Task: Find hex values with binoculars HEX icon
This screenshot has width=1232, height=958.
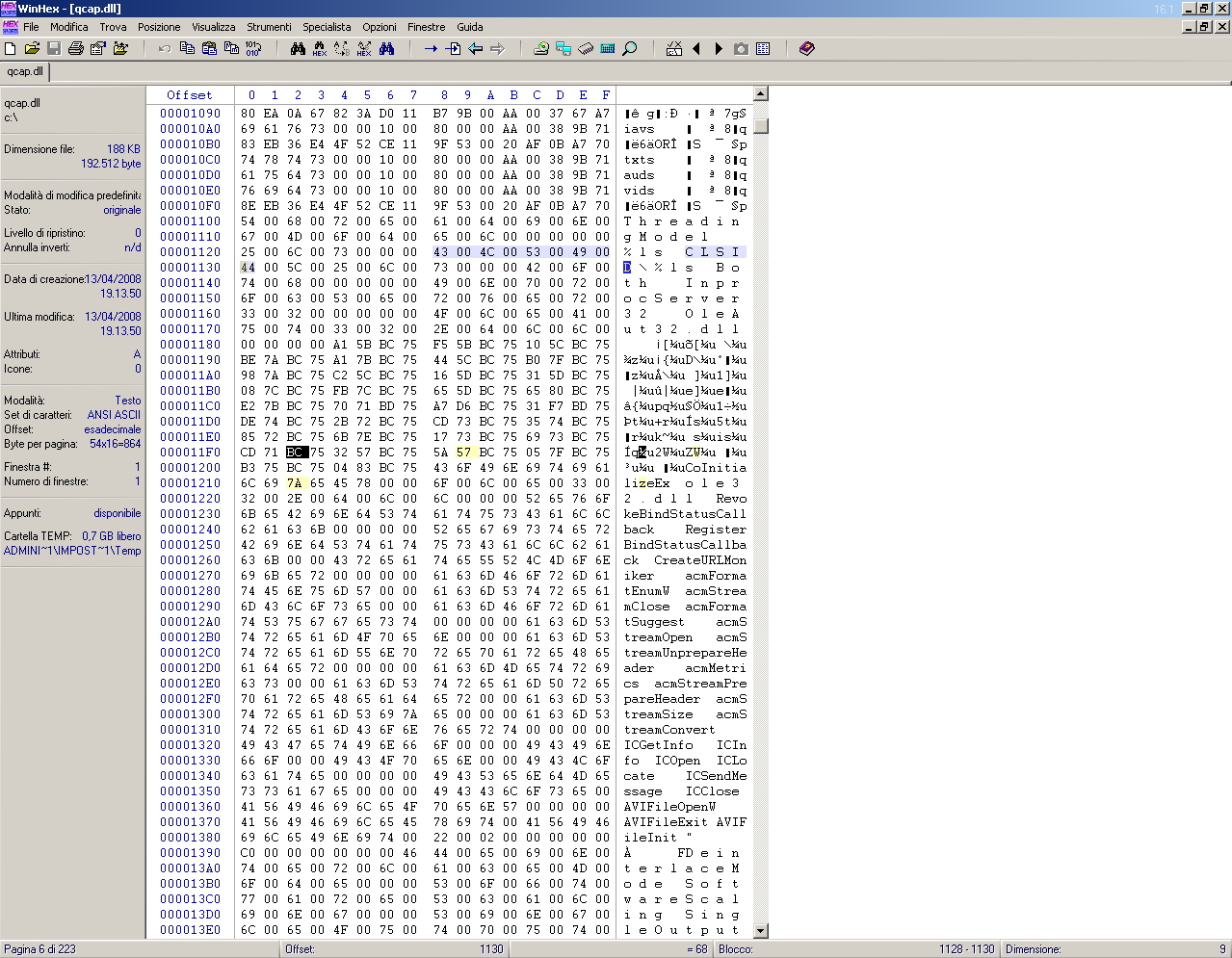Action: [x=320, y=48]
